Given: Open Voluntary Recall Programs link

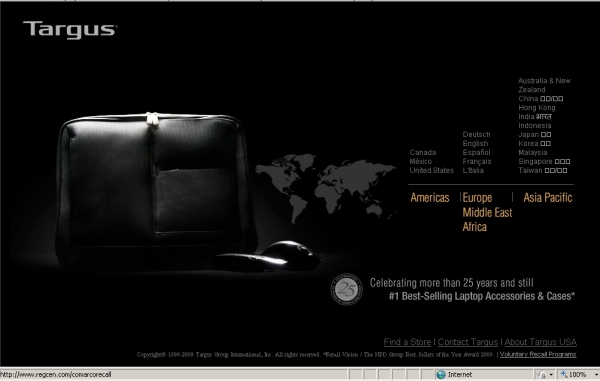Looking at the screenshot, I should pos(538,354).
